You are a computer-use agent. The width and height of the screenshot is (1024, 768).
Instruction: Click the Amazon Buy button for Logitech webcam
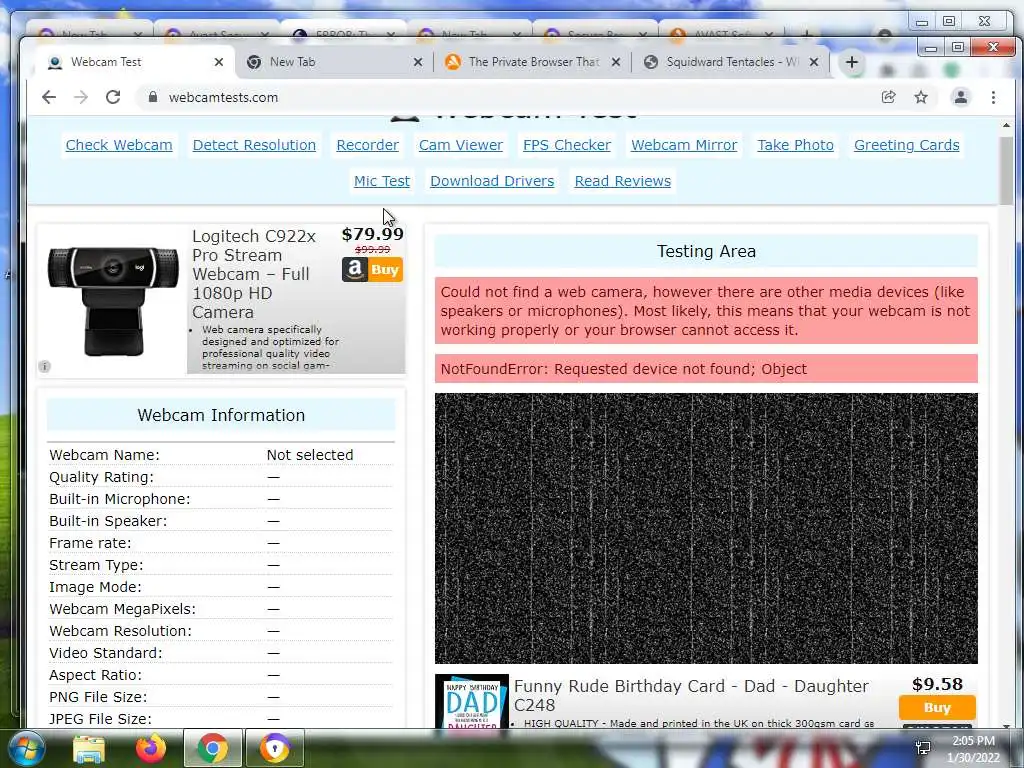pos(372,270)
